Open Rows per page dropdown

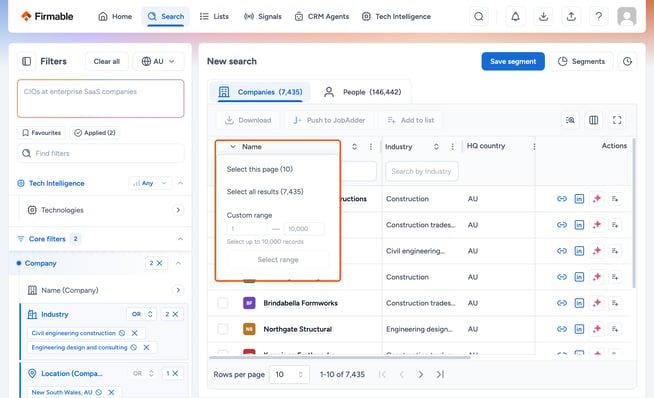pos(289,374)
